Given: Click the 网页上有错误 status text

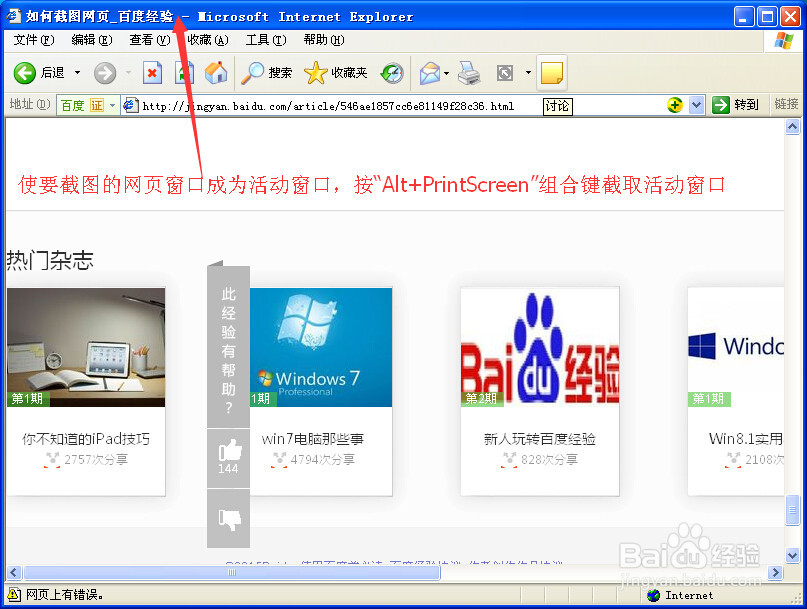Looking at the screenshot, I should coord(64,595).
